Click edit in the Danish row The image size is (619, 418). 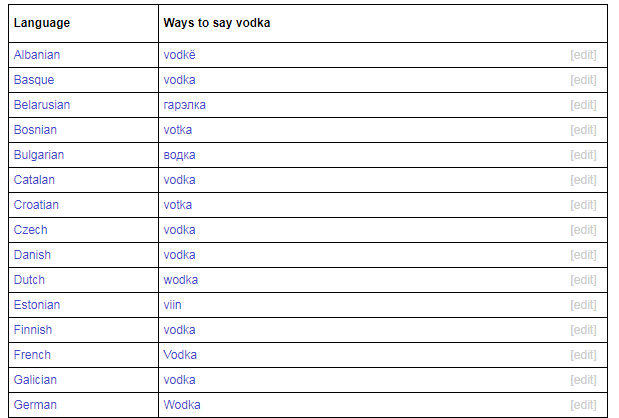point(583,255)
